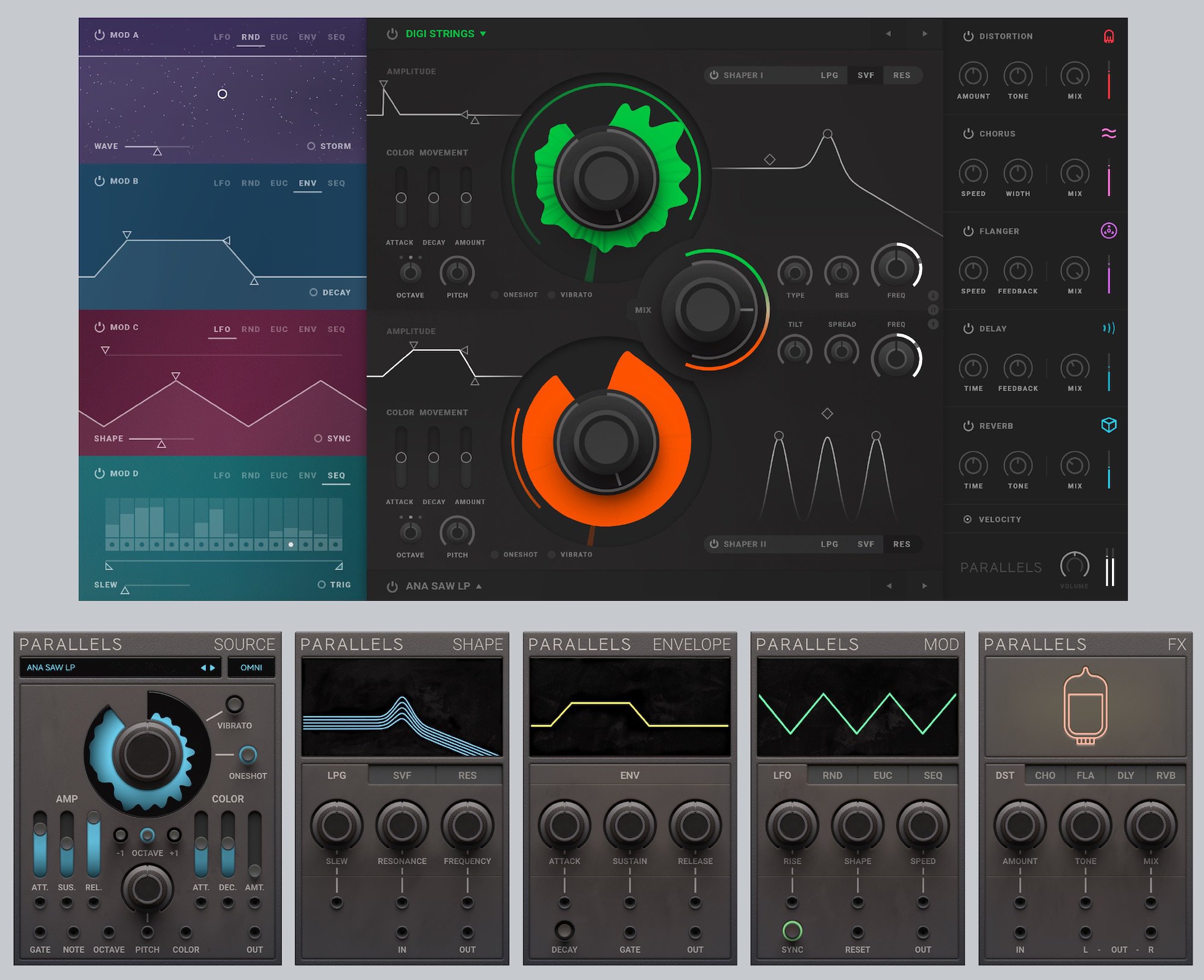The image size is (1204, 980).
Task: Select RES mode for Shaper II
Action: pyautogui.click(x=901, y=544)
